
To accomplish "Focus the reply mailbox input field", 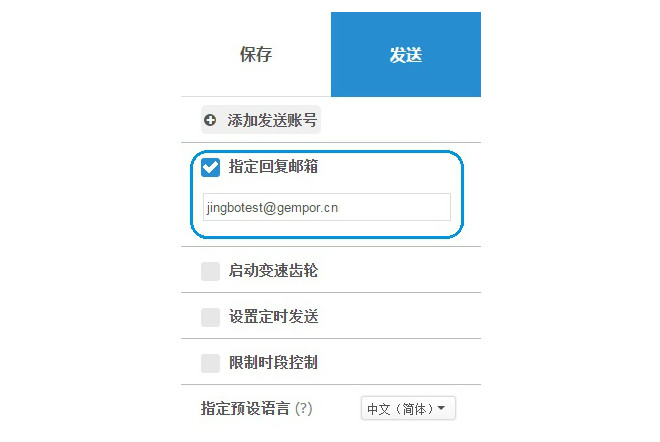I will click(x=327, y=207).
